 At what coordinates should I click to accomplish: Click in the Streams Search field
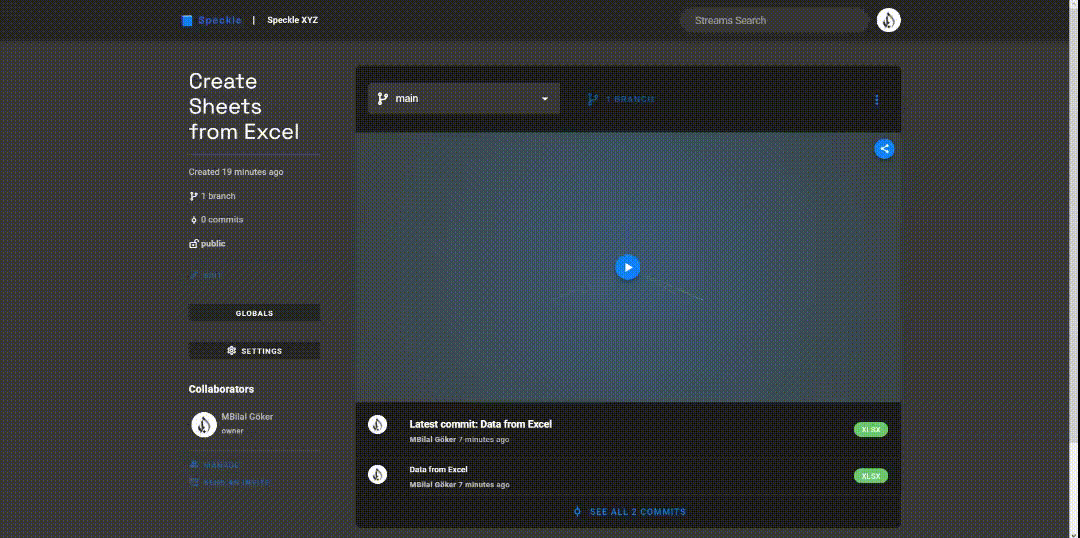(x=772, y=20)
